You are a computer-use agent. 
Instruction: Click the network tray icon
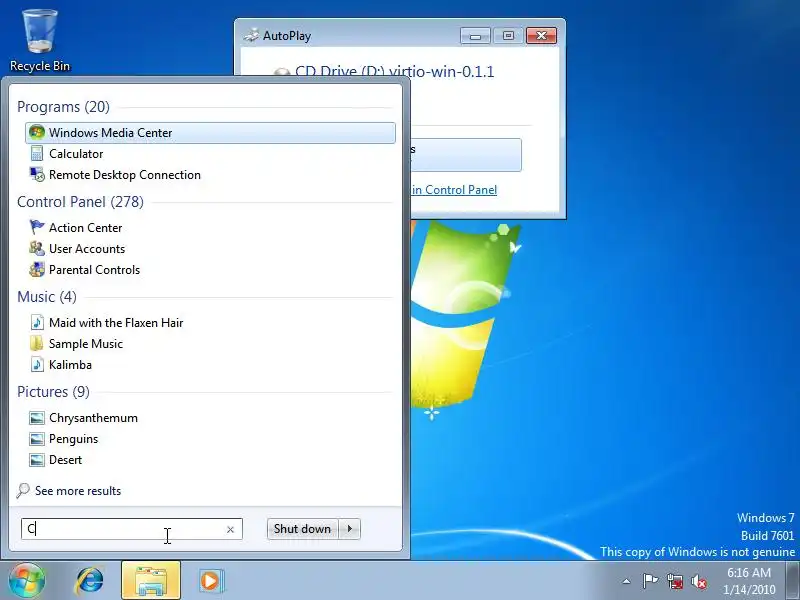coord(675,581)
